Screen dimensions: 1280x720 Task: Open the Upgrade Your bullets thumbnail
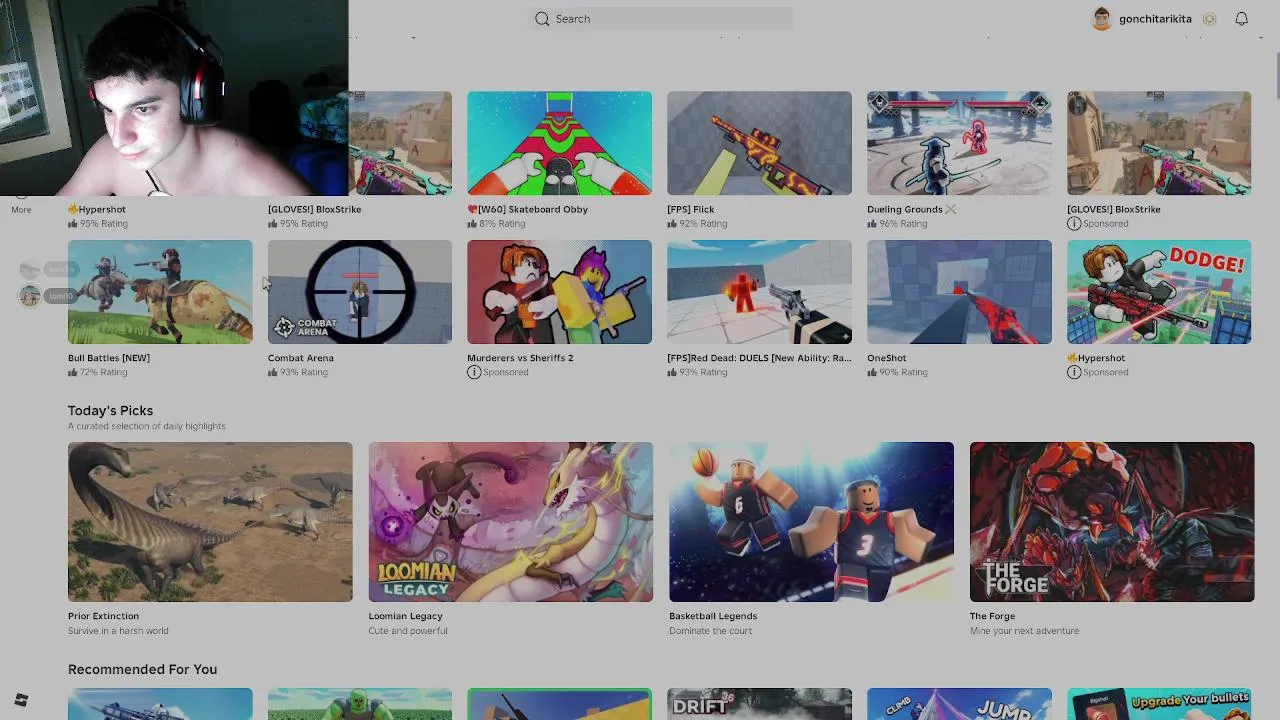coord(1159,704)
